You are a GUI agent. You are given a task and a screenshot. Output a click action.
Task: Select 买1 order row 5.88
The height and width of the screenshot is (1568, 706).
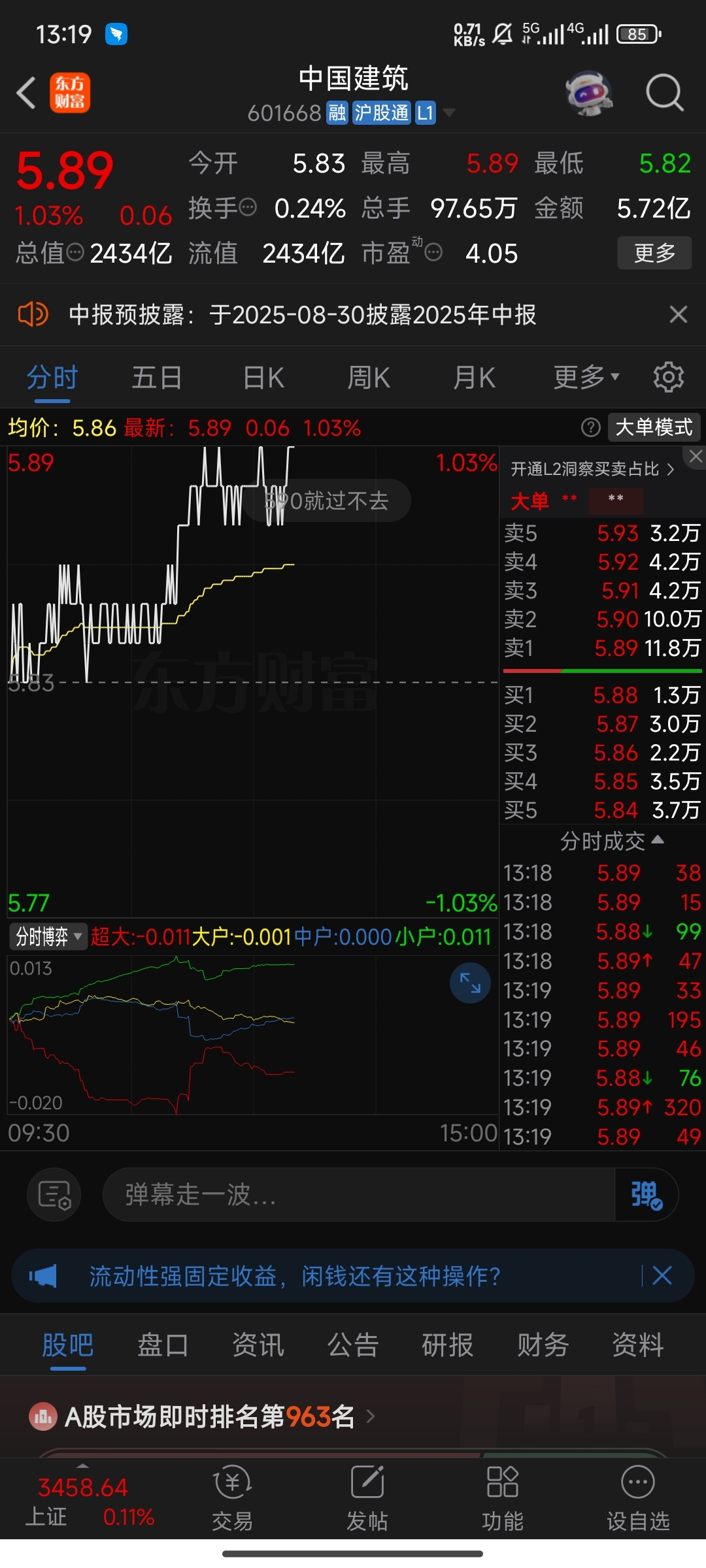602,695
